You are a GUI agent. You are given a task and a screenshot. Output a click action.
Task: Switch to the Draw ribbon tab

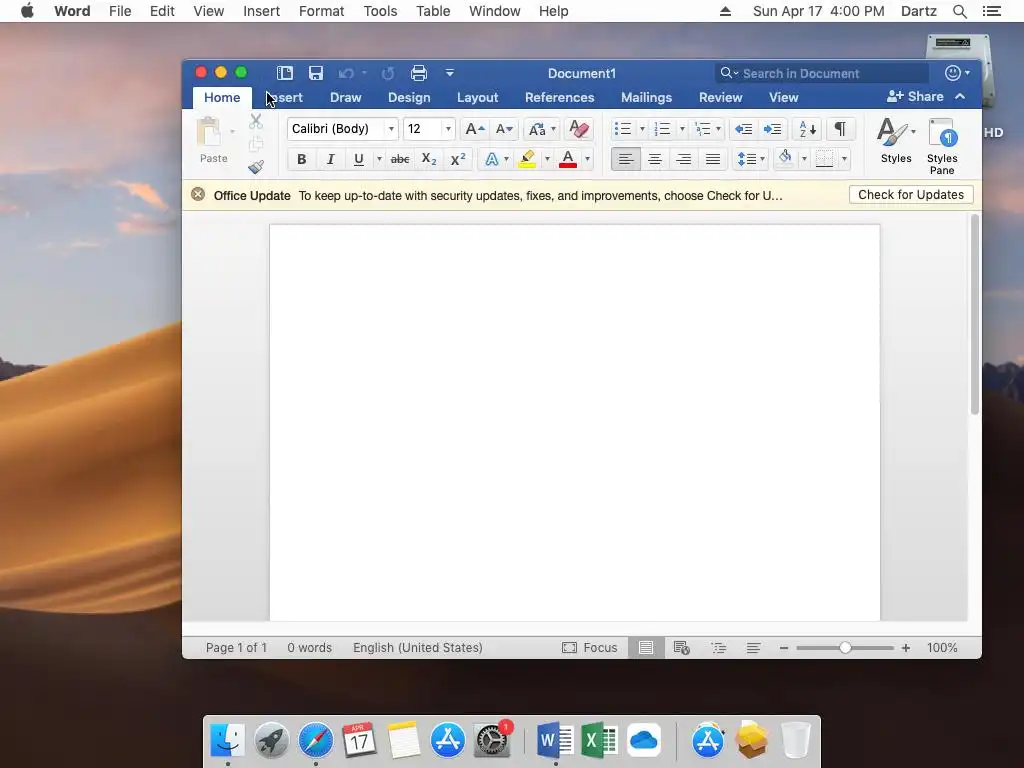[x=345, y=97]
